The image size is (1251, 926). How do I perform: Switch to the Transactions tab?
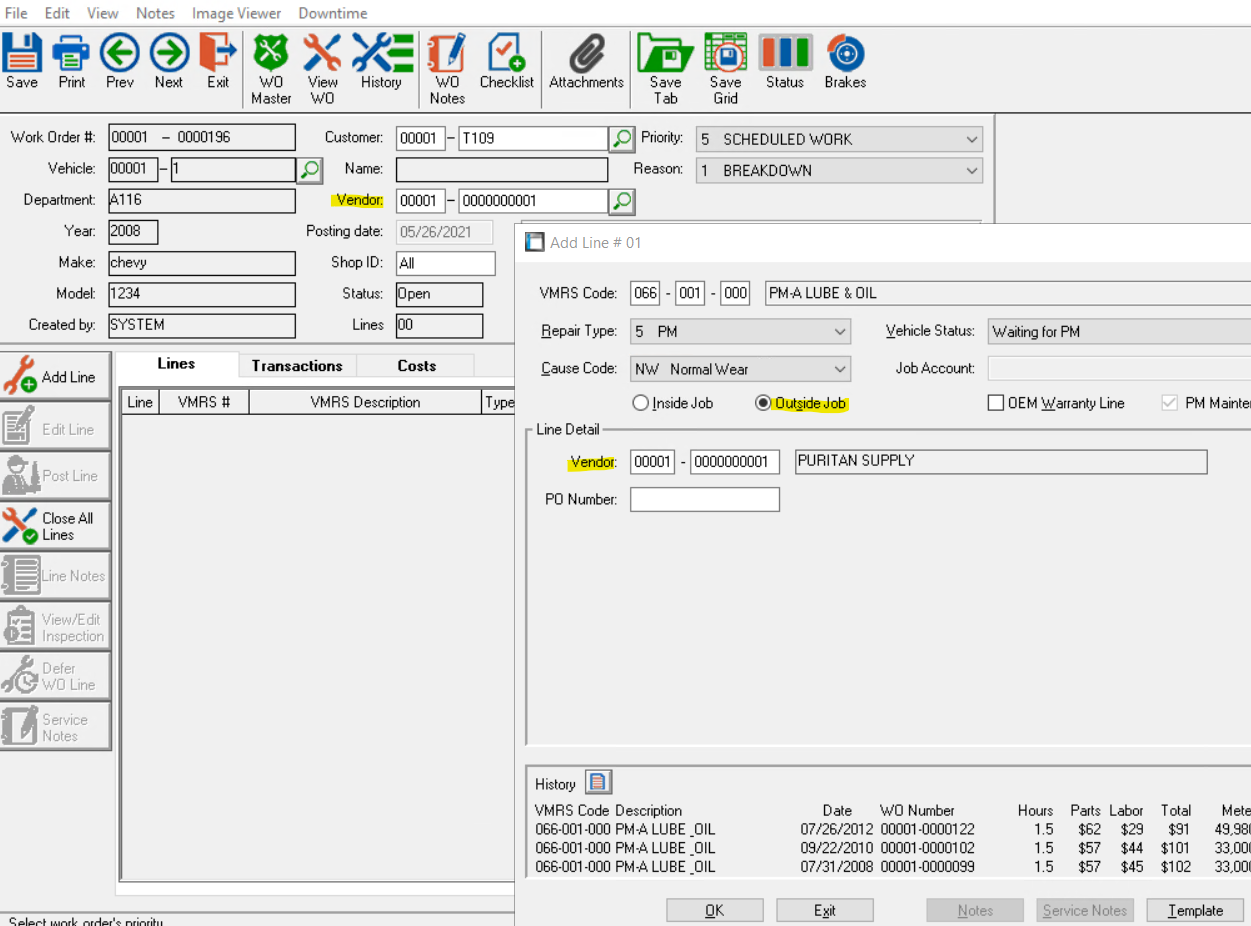(x=297, y=366)
